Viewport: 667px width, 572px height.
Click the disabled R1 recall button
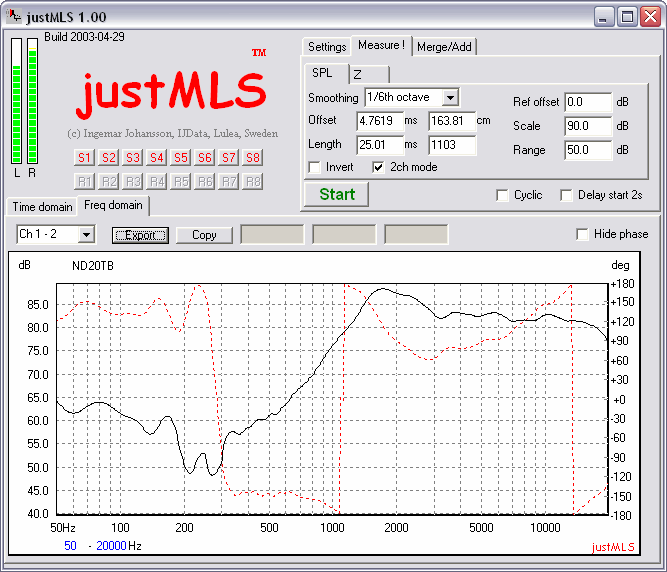point(84,182)
